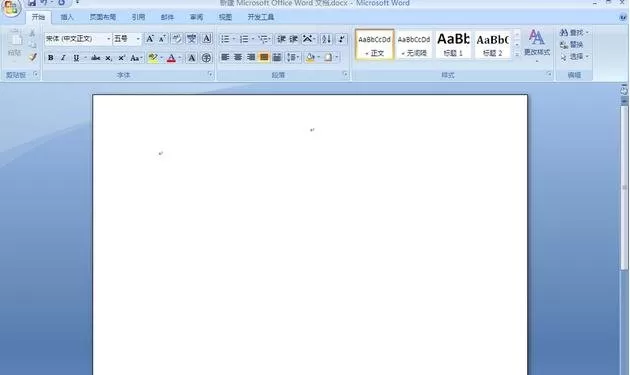Shrink the font size
Viewport: 630px width, 375px height.
162,39
